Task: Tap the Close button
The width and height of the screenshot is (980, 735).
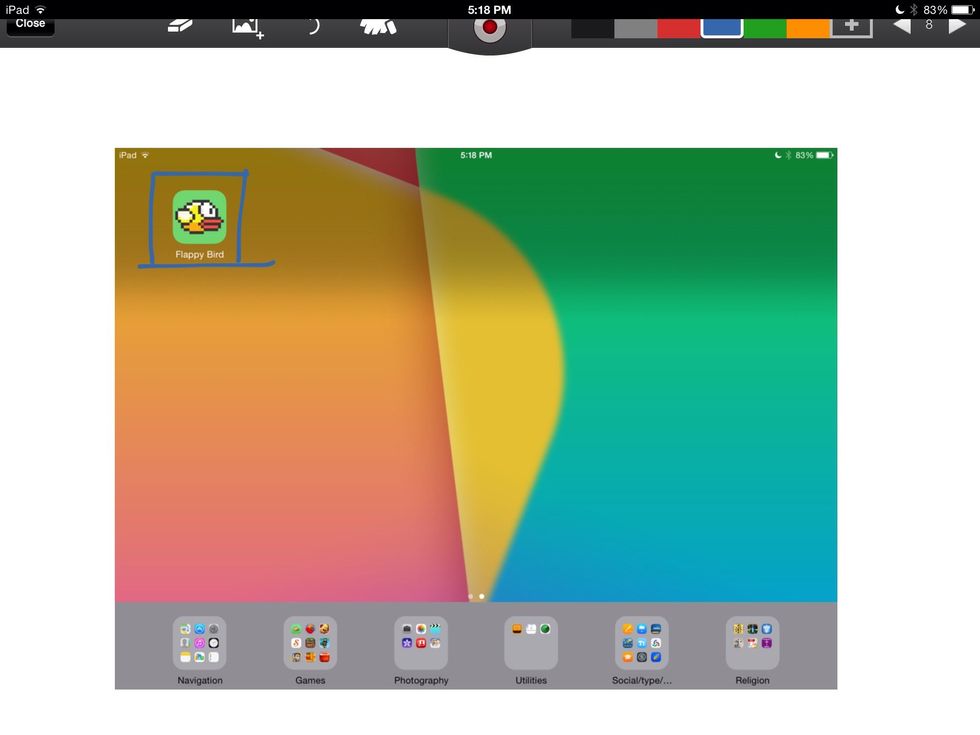Action: (x=30, y=24)
